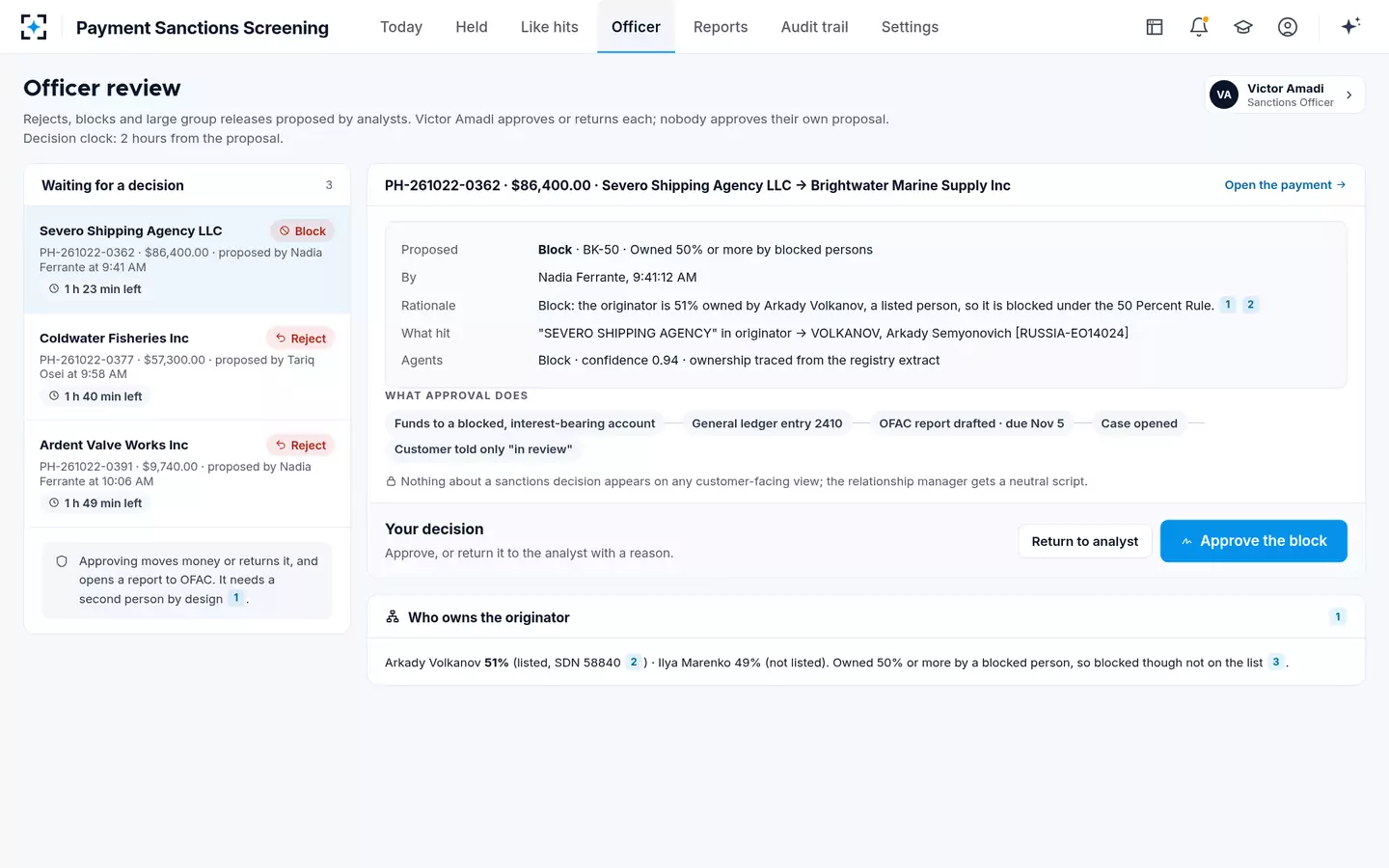Follow the Open the payment link

(x=1285, y=185)
